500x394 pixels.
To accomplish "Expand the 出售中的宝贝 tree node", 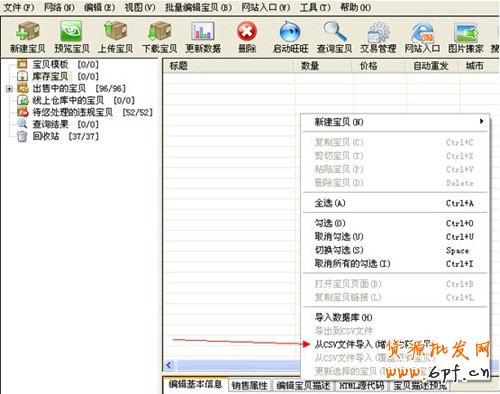I will (x=9, y=89).
